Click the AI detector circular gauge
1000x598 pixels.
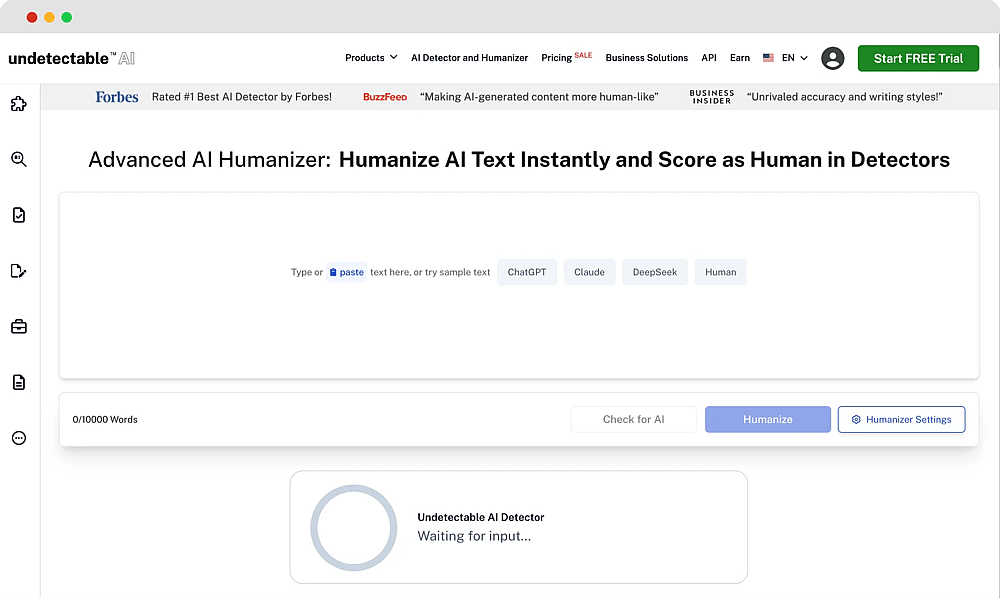pyautogui.click(x=353, y=528)
